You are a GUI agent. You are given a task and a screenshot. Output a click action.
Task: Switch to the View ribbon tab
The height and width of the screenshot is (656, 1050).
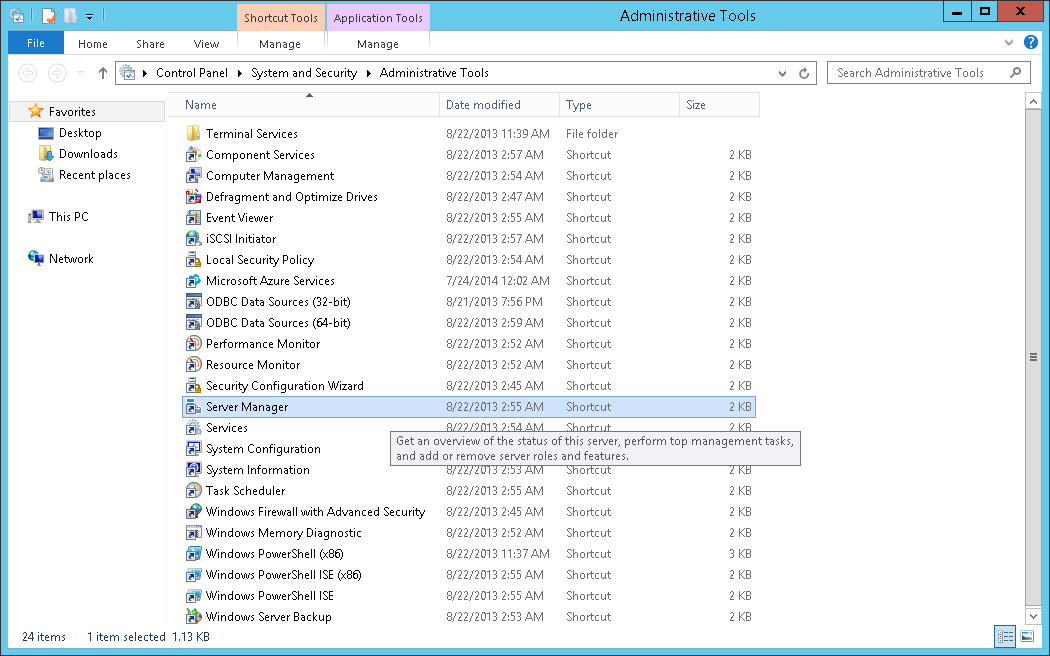pos(206,44)
